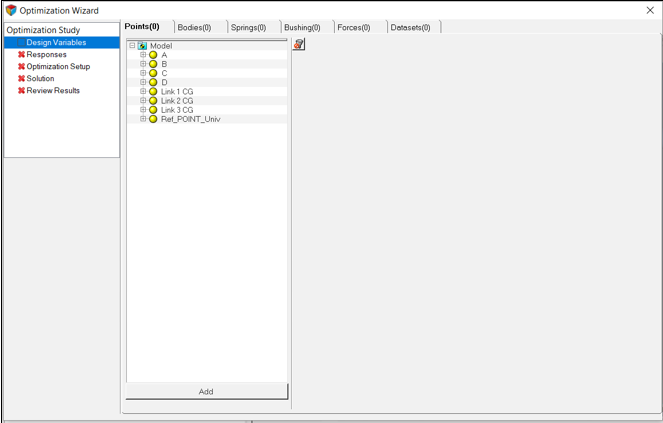Open the Springs(0) tab
The image size is (663, 423).
tap(248, 27)
